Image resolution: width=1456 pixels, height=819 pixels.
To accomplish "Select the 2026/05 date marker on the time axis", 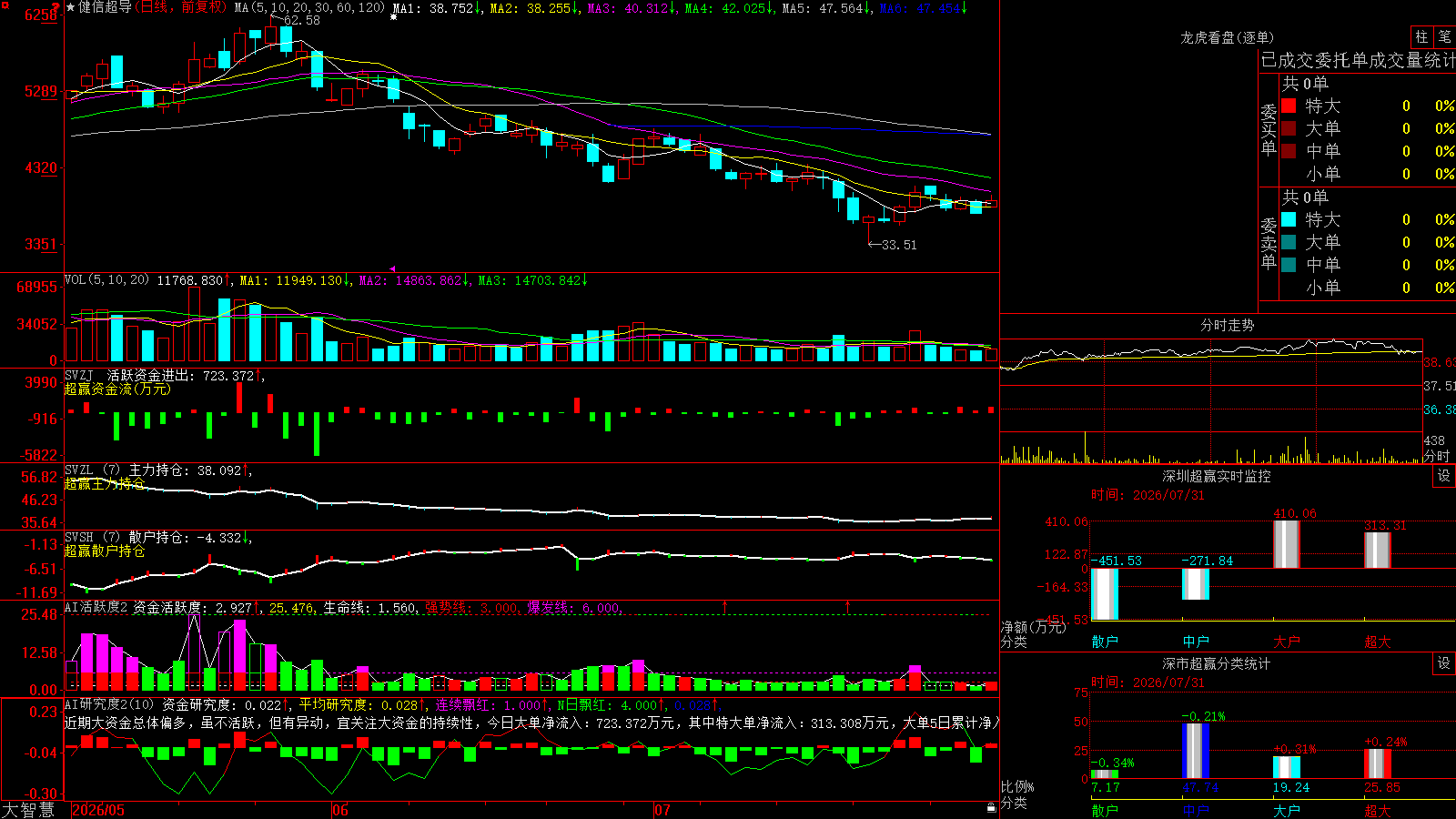I will tap(97, 810).
